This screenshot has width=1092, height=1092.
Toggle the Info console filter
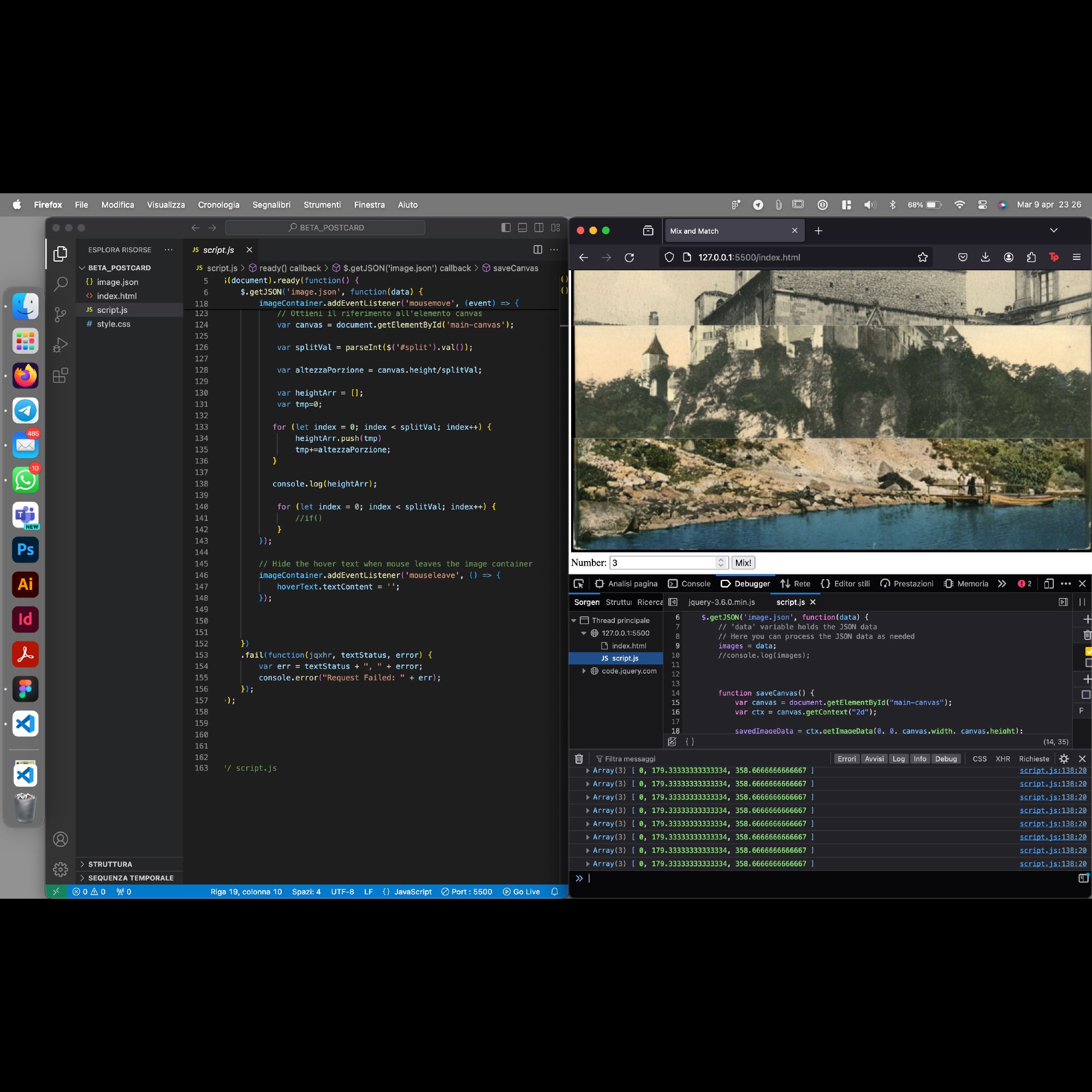click(x=920, y=759)
